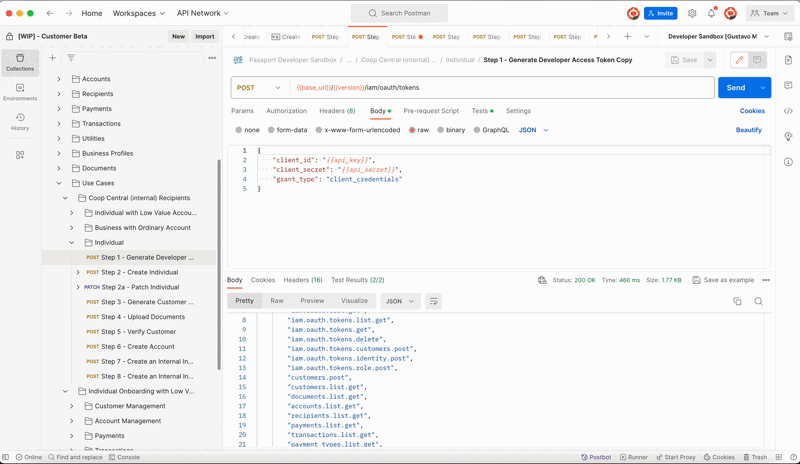
Task: Open the POST method dropdown
Action: click(x=258, y=88)
